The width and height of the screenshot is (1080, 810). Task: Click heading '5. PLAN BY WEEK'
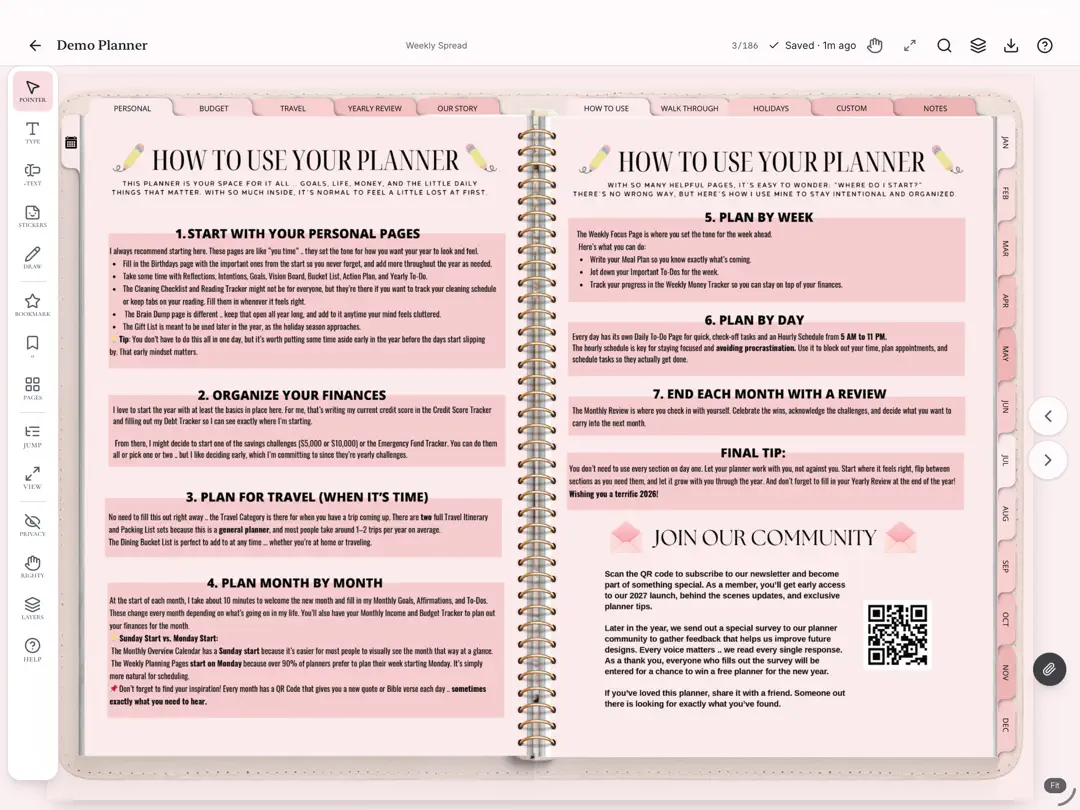coord(758,217)
